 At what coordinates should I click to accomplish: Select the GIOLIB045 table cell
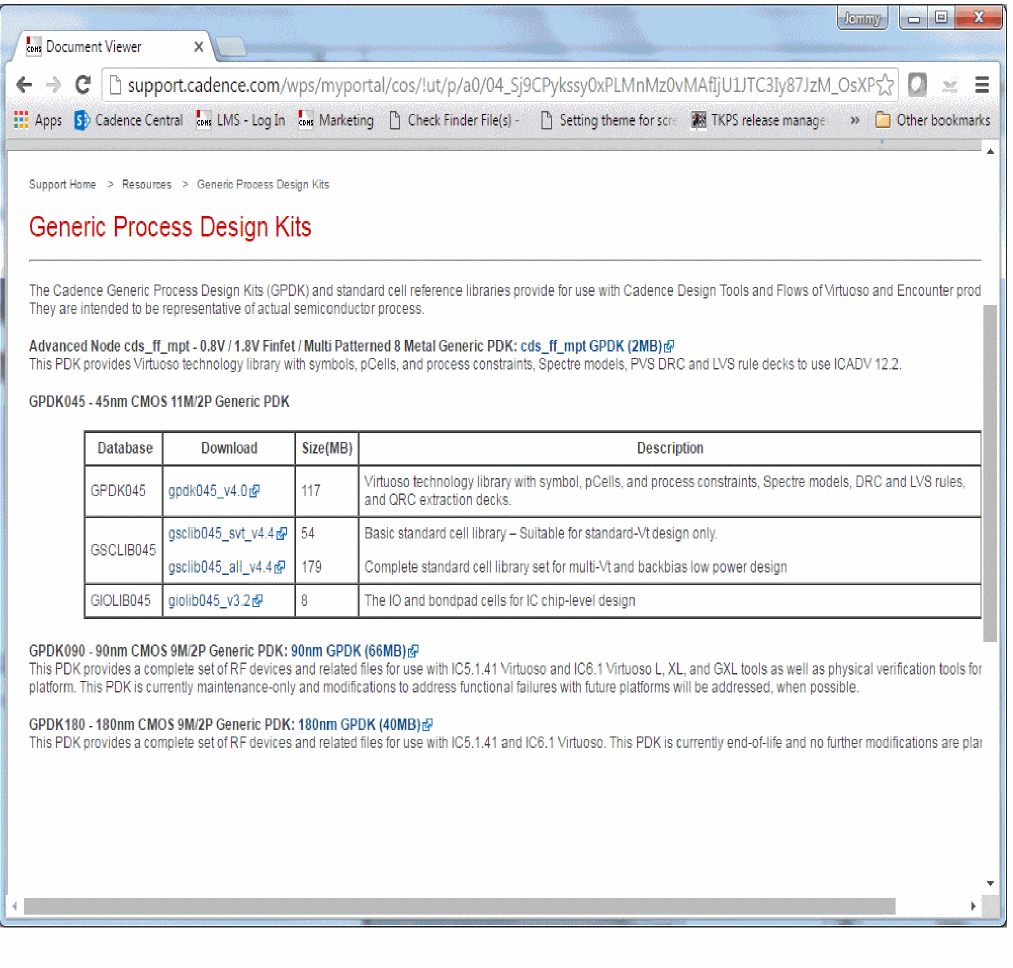(x=123, y=601)
